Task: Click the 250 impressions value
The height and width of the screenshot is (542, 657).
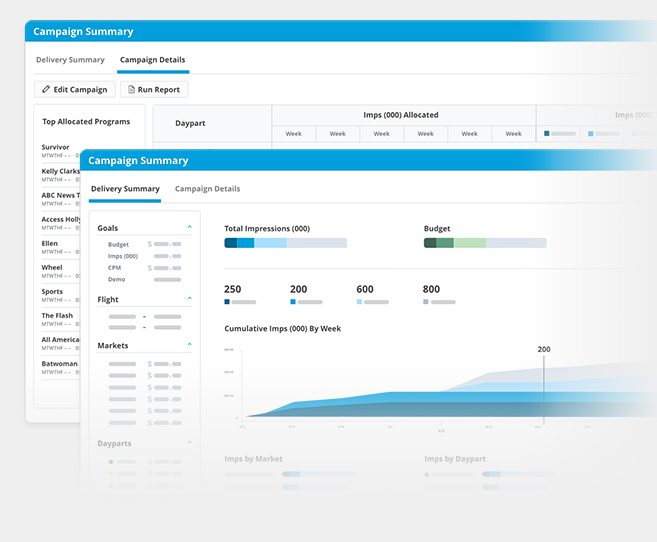Action: (x=233, y=289)
